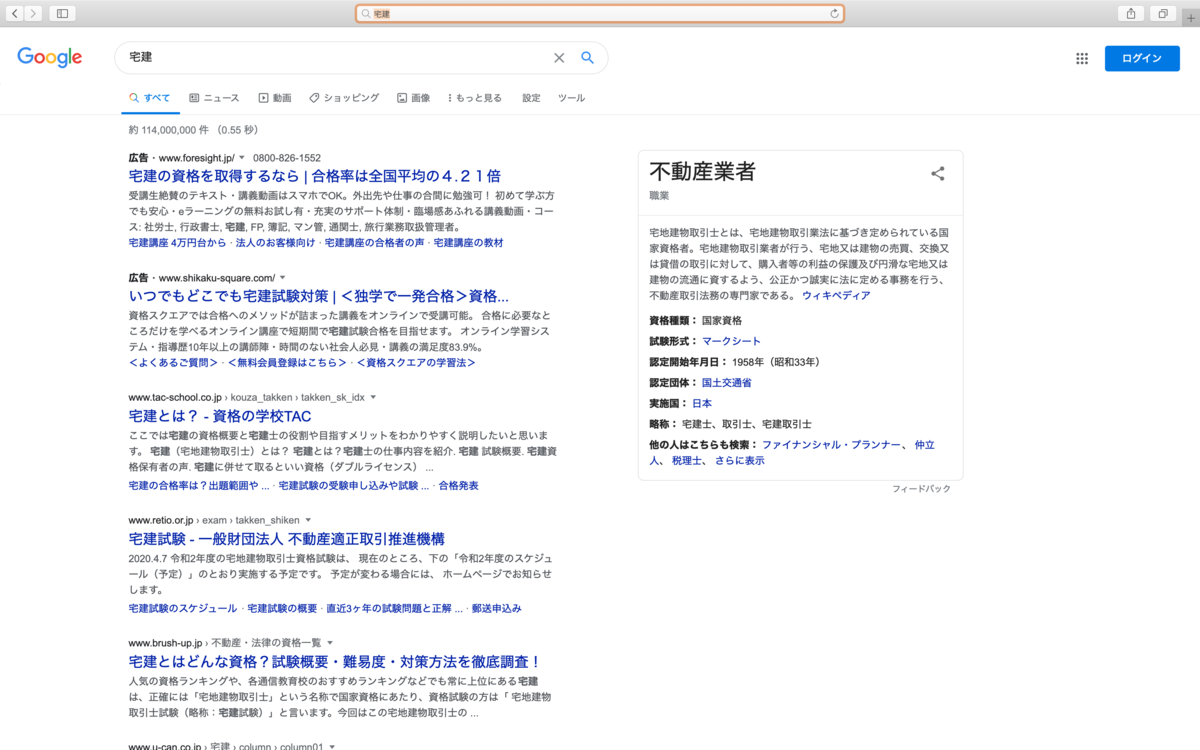Share the 不動産業者 knowledge panel
The width and height of the screenshot is (1200, 750).
pyautogui.click(x=938, y=174)
